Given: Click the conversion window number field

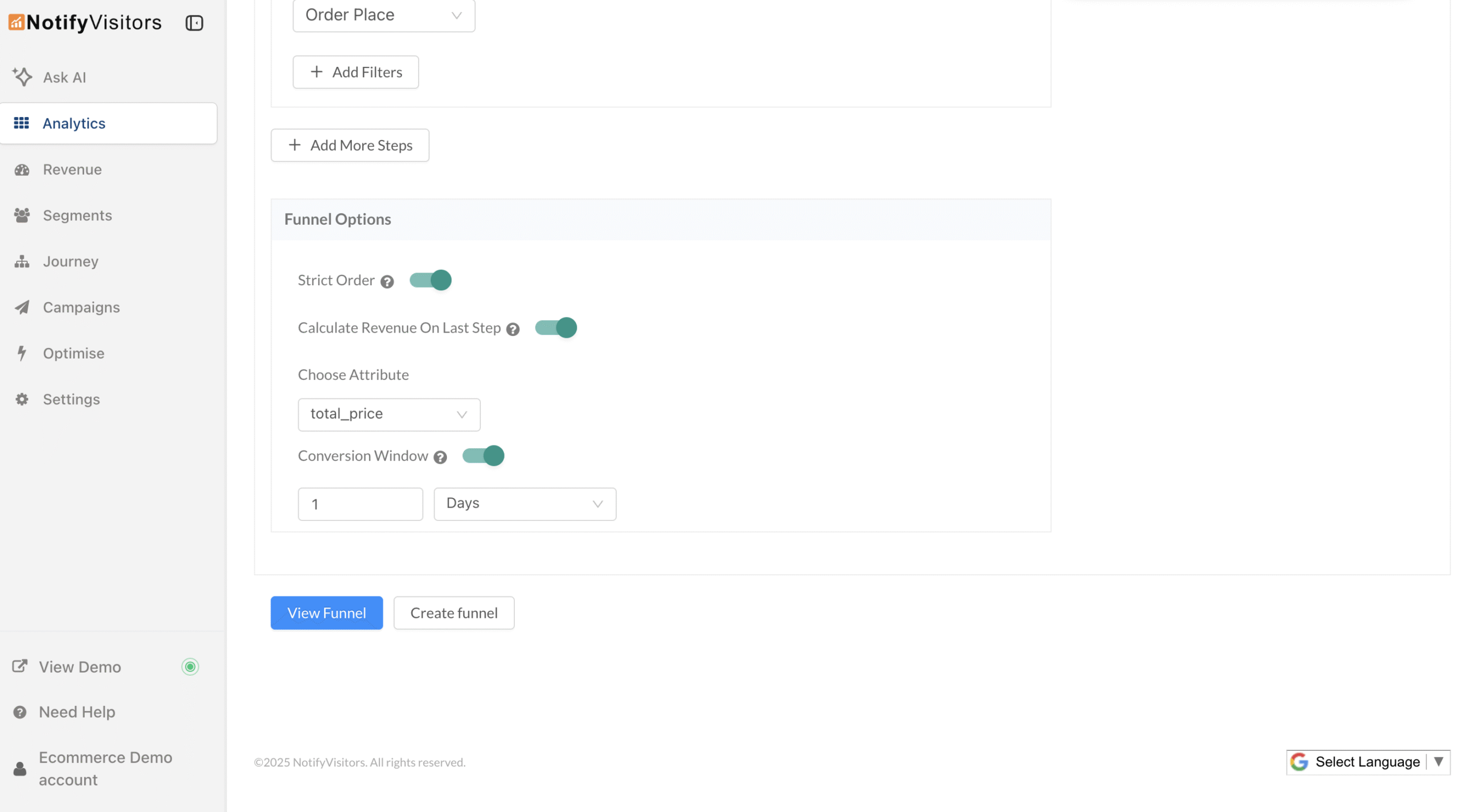Looking at the screenshot, I should [360, 503].
